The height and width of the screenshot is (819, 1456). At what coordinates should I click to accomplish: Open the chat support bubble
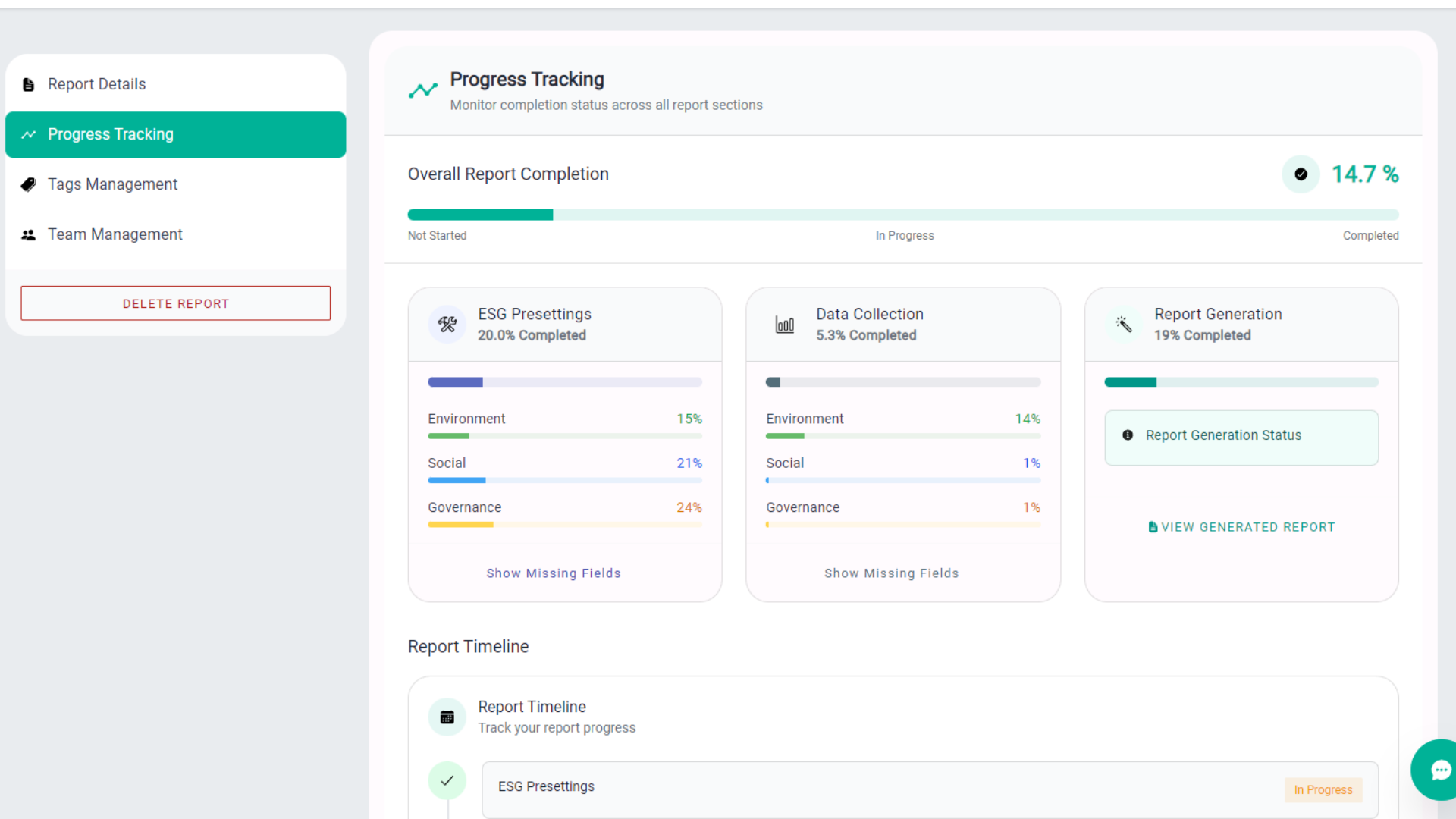coord(1439,770)
